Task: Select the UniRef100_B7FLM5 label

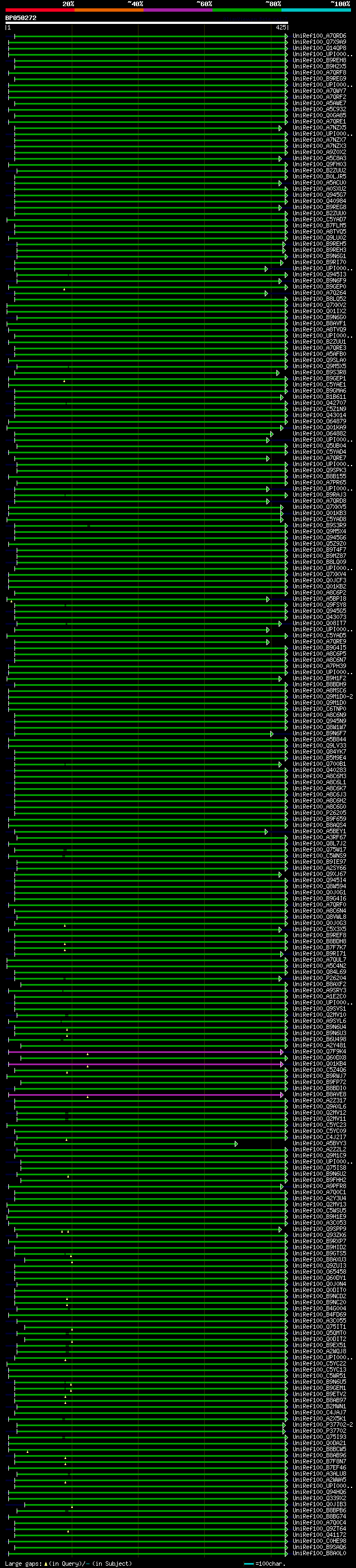Action: (x=319, y=225)
